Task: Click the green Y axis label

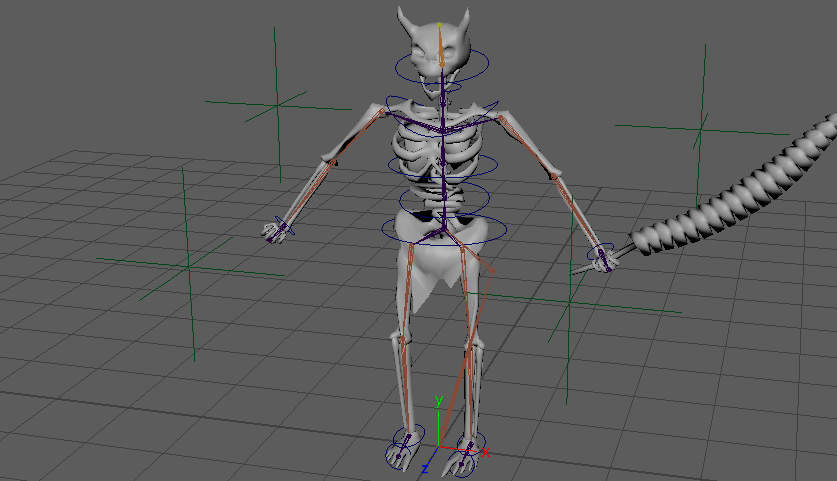Action: (x=439, y=400)
